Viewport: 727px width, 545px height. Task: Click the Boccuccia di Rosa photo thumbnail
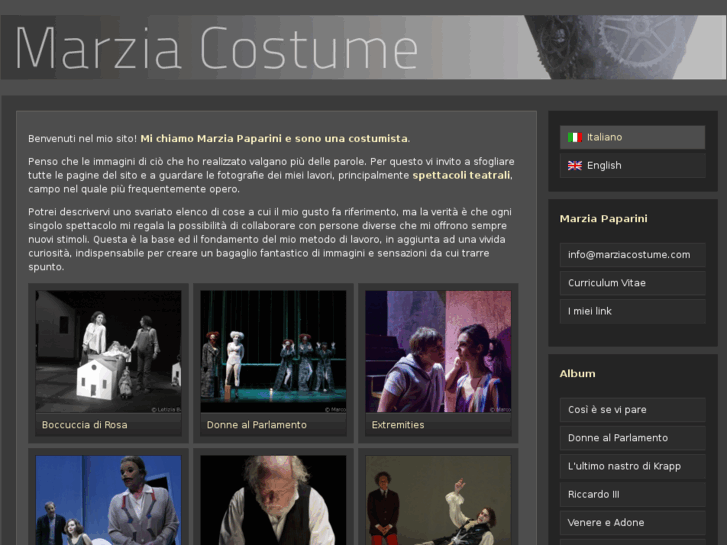point(108,352)
